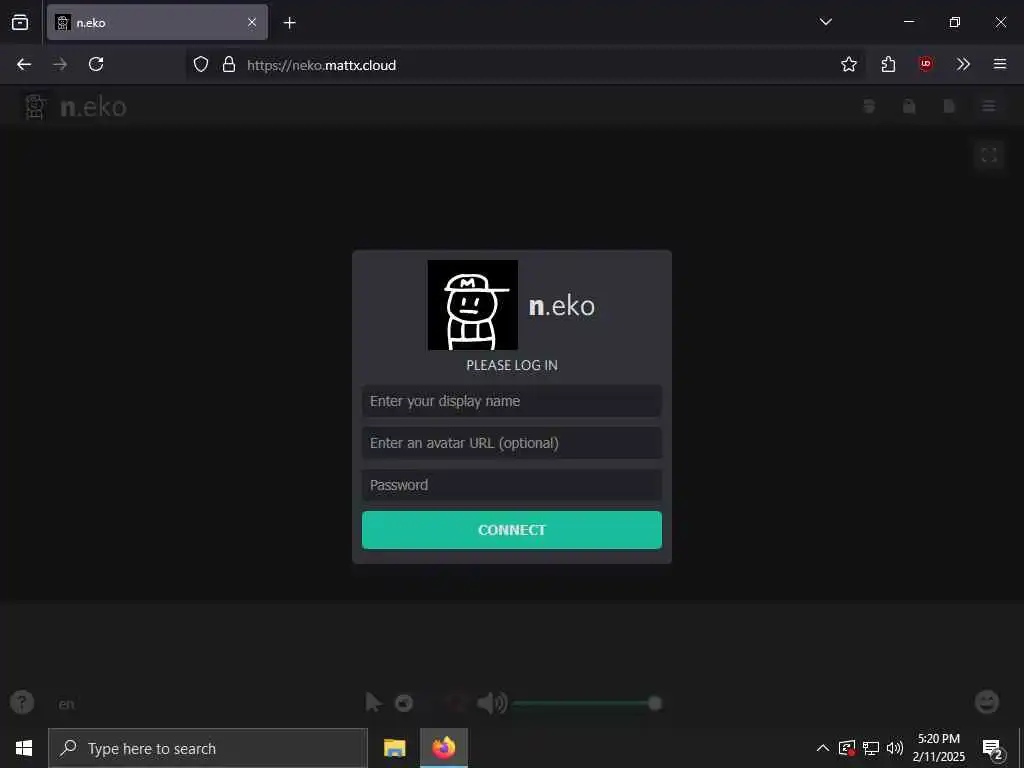Toggle fullscreen for the video
This screenshot has height=768, width=1024.
click(x=989, y=155)
